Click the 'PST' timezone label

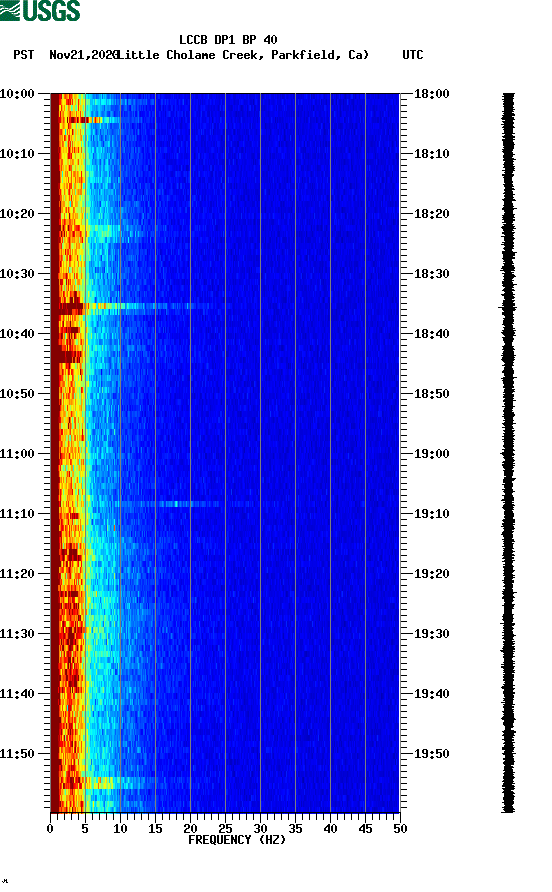(24, 55)
